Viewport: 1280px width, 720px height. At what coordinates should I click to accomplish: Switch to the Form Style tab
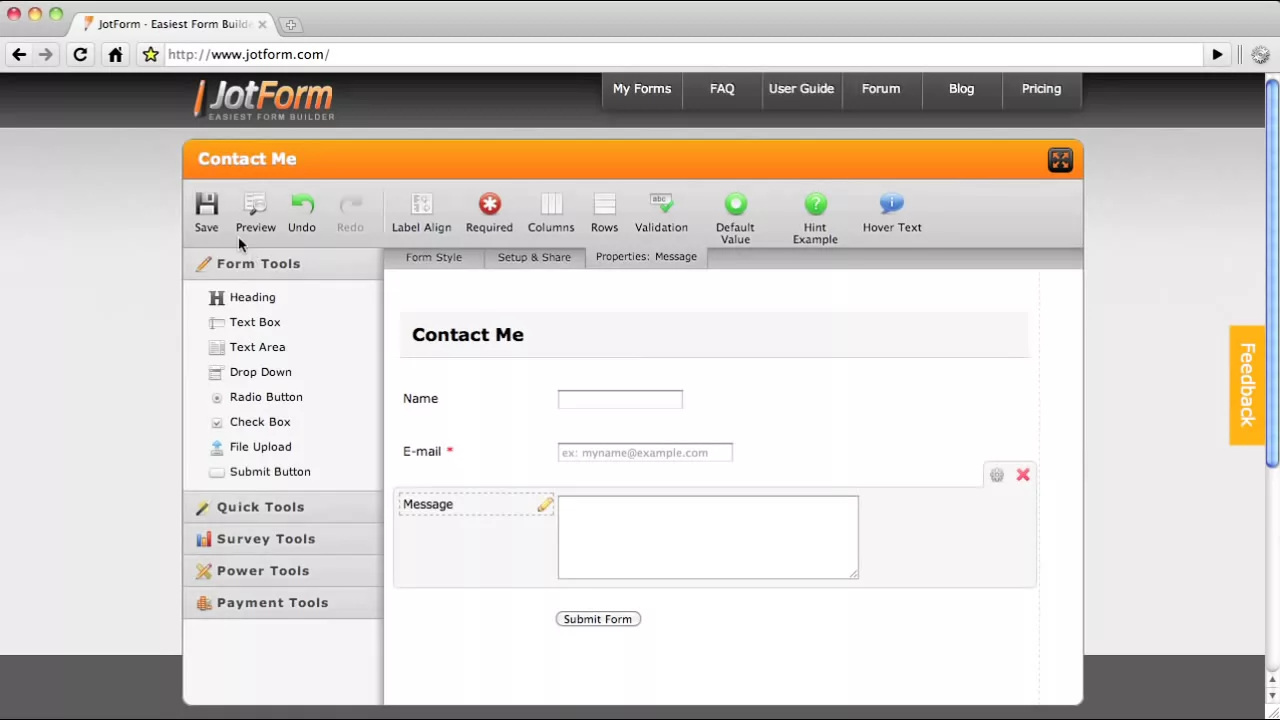434,257
